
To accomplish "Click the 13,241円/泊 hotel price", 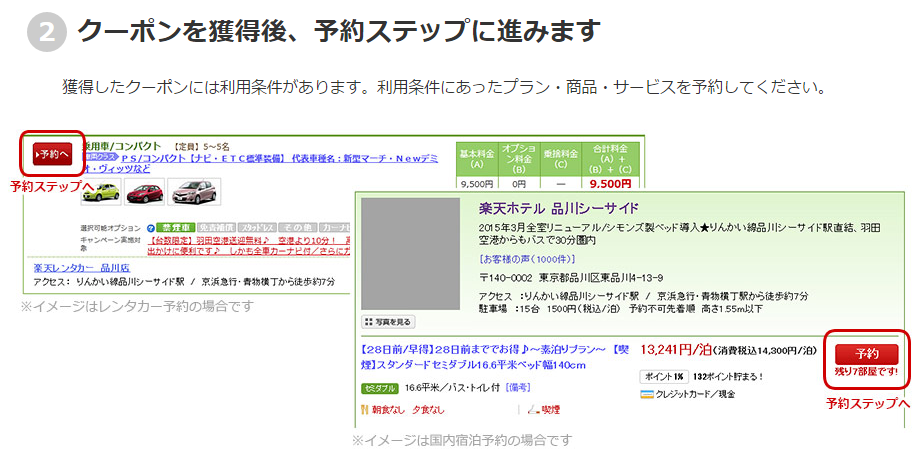I will coord(676,350).
